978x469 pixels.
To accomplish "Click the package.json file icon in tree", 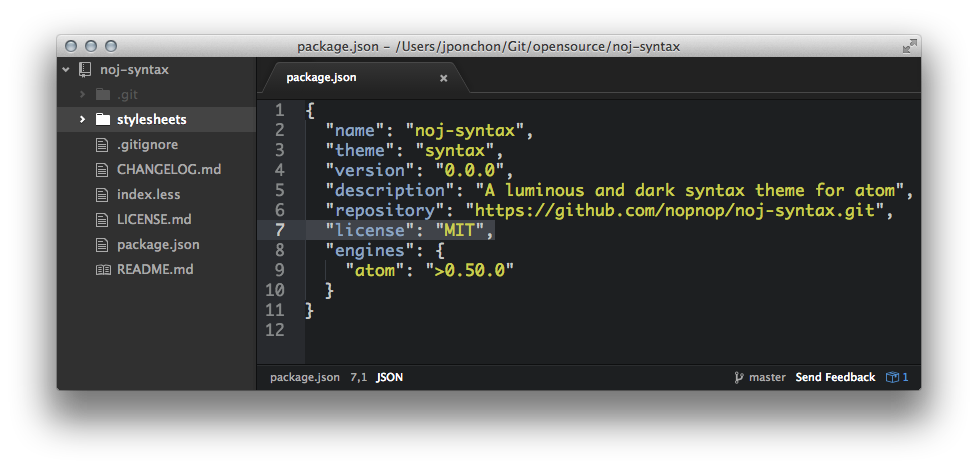I will coord(102,244).
